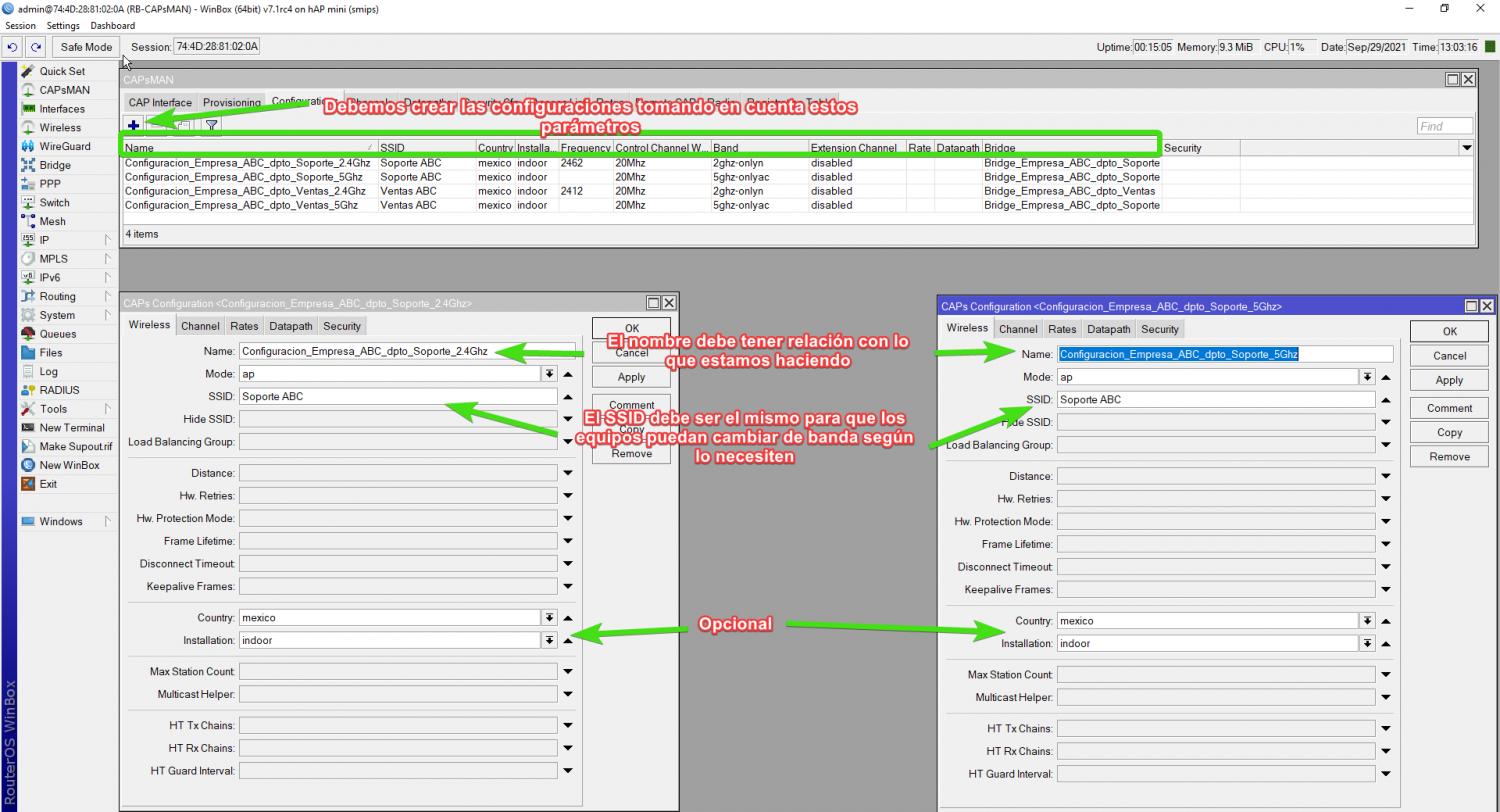This screenshot has height=812, width=1500.
Task: Click the Undo arrow in top toolbar
Action: pyautogui.click(x=13, y=47)
